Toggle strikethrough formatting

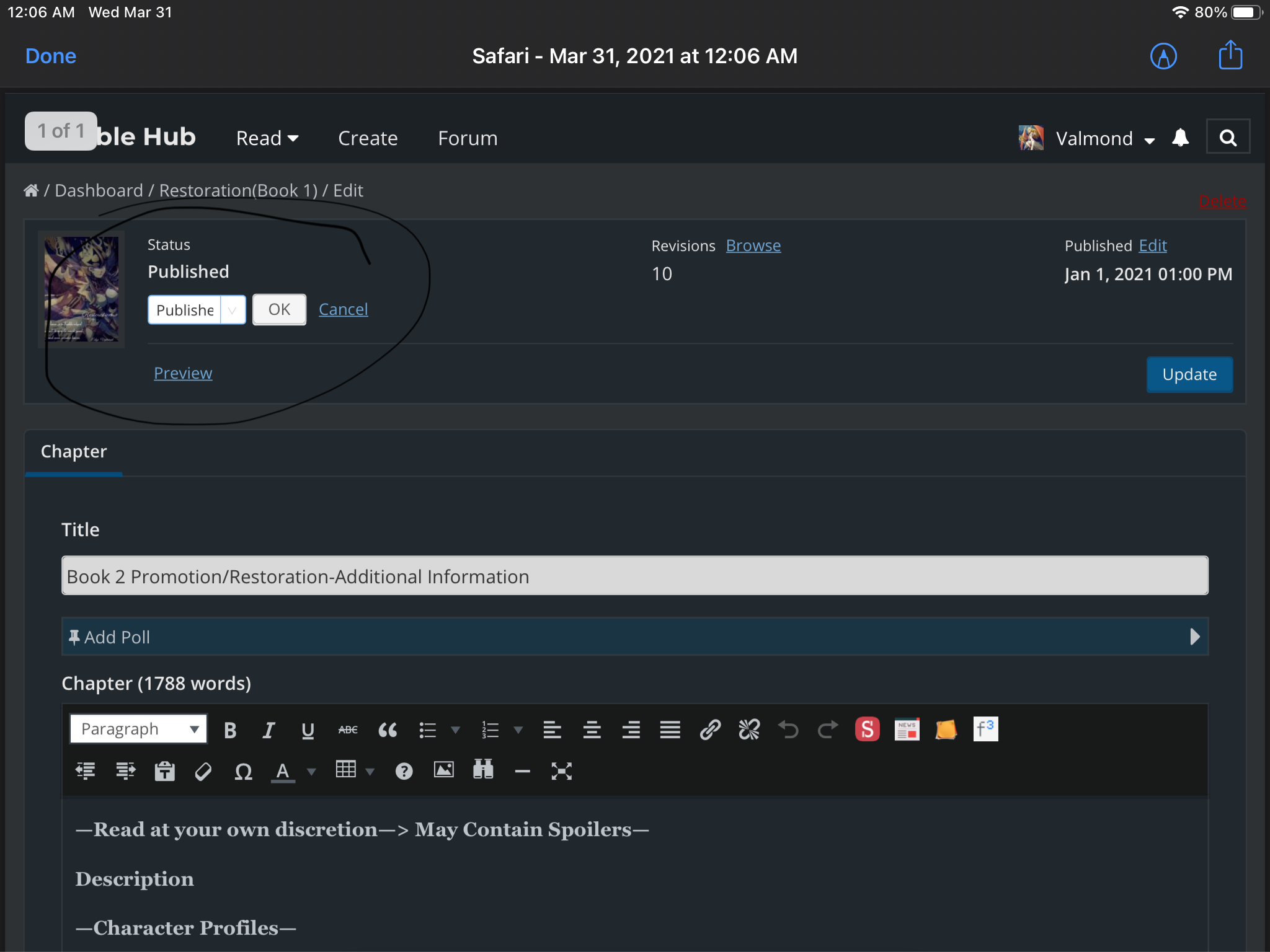[x=348, y=730]
